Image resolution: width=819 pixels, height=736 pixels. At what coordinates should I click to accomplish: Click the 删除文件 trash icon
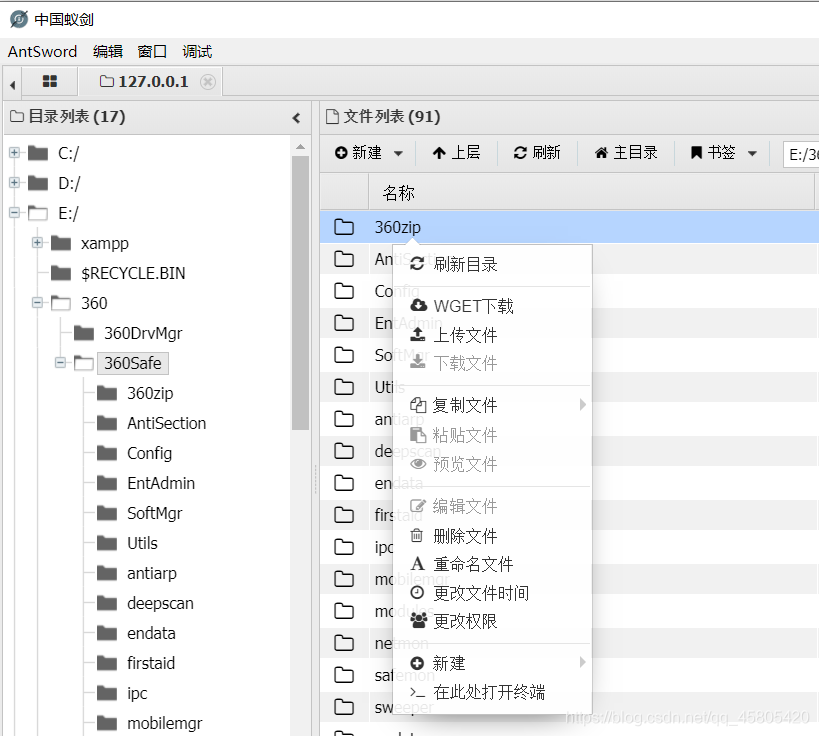tap(419, 535)
